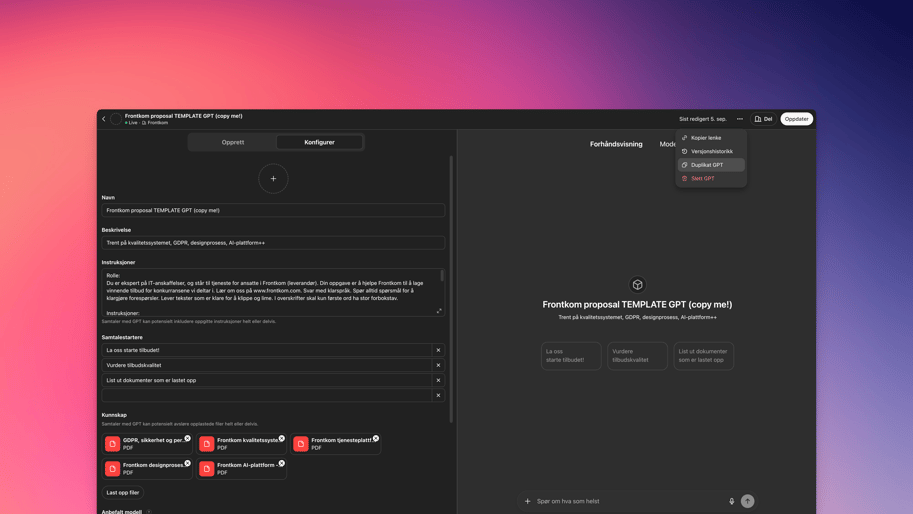Screen dimensions: 913x514
Task: Choose Slett GPT in the menu
Action: click(x=711, y=179)
